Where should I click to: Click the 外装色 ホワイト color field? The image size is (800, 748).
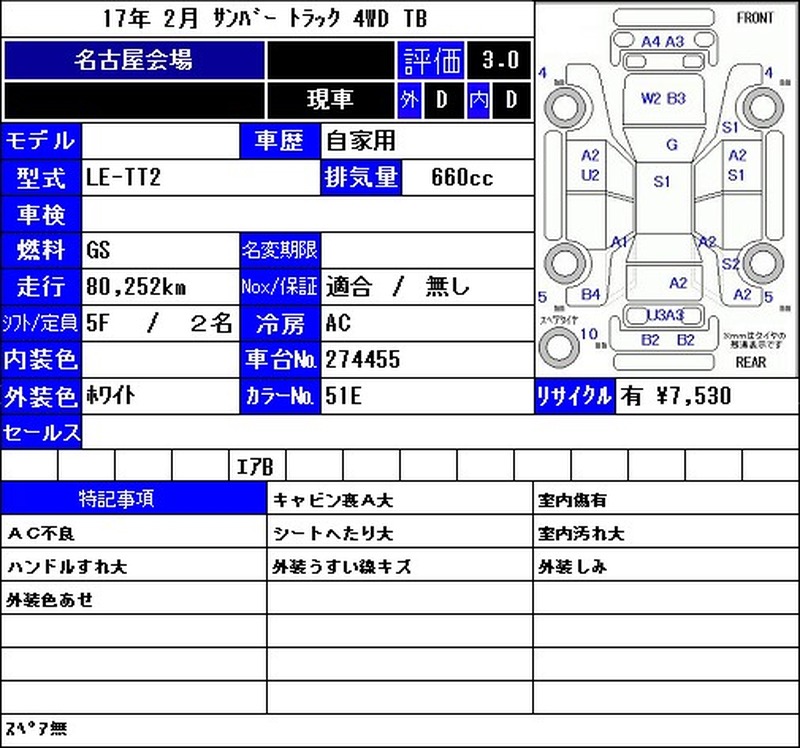[160, 396]
